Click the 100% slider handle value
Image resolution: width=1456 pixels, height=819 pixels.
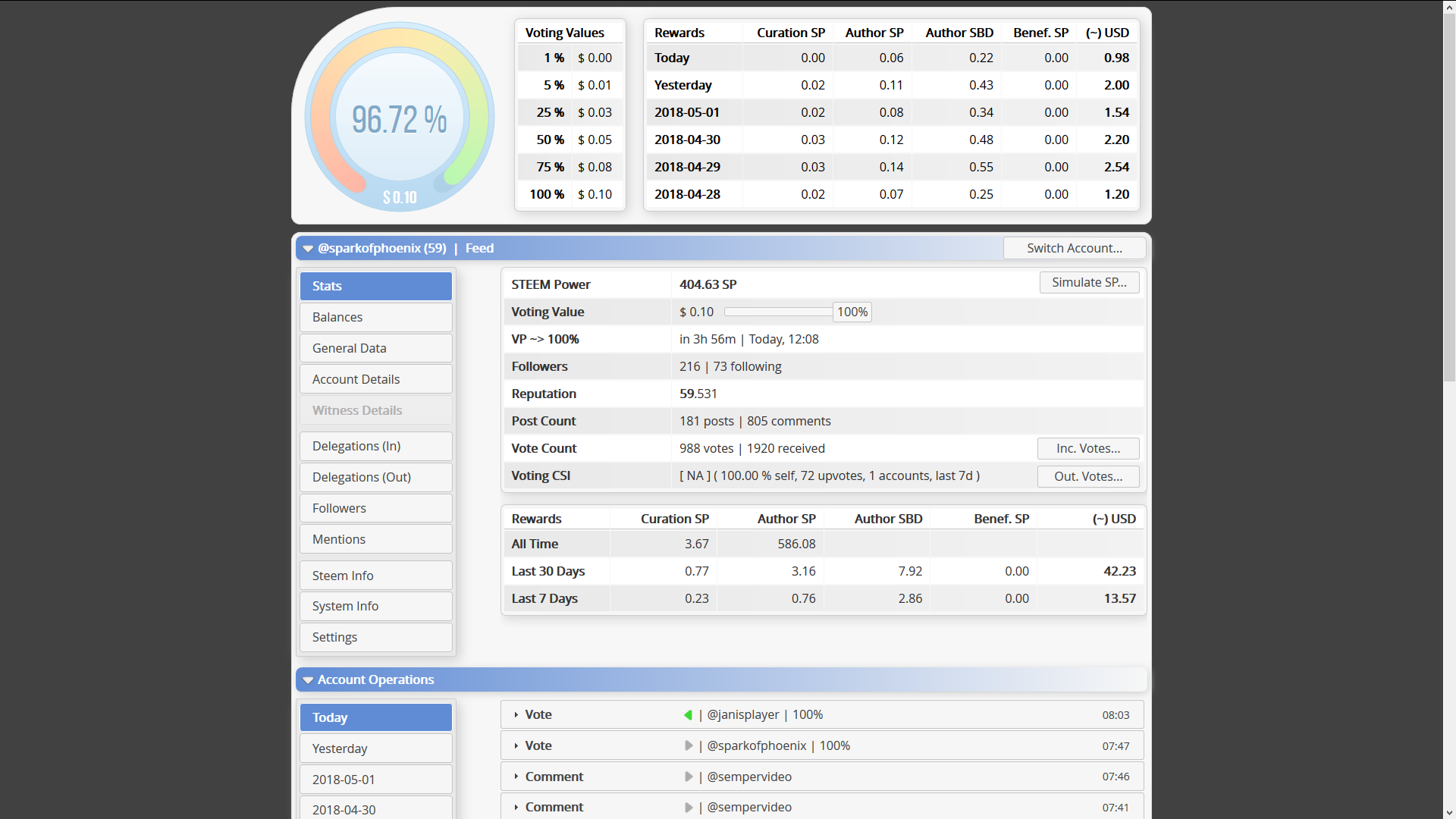pos(852,312)
